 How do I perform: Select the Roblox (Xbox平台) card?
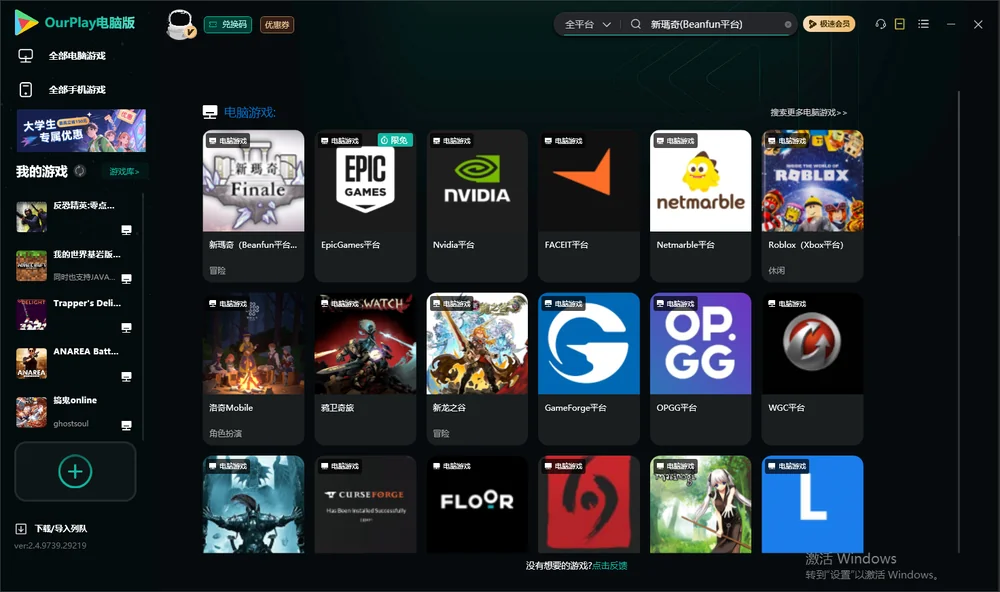click(812, 205)
